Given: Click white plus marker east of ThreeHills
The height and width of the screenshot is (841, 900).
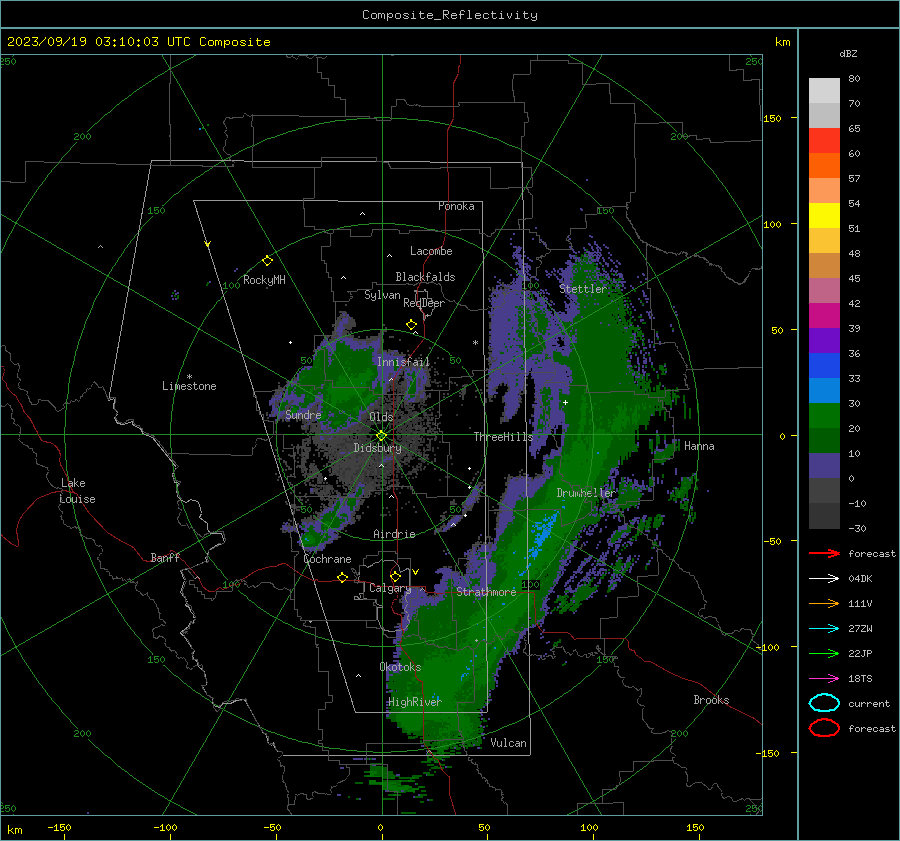Looking at the screenshot, I should tap(565, 402).
